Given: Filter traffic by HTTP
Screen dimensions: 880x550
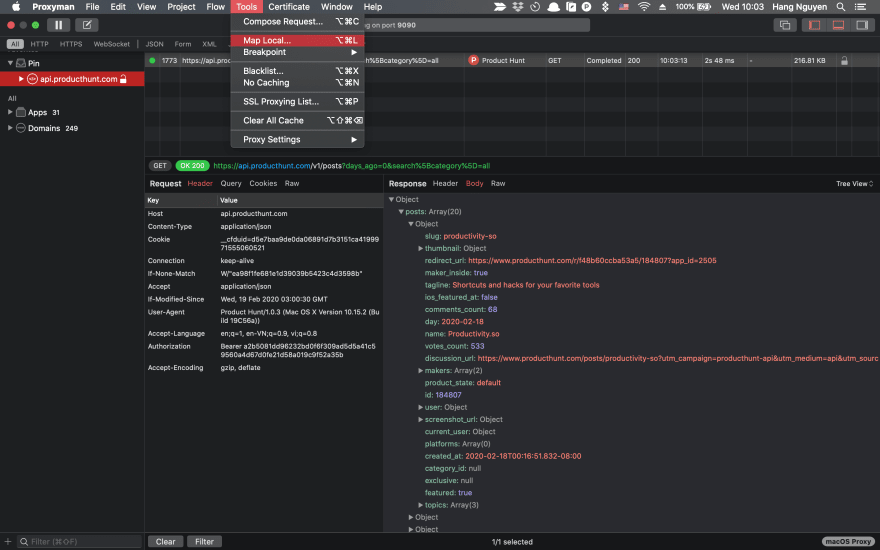Looking at the screenshot, I should coord(39,44).
